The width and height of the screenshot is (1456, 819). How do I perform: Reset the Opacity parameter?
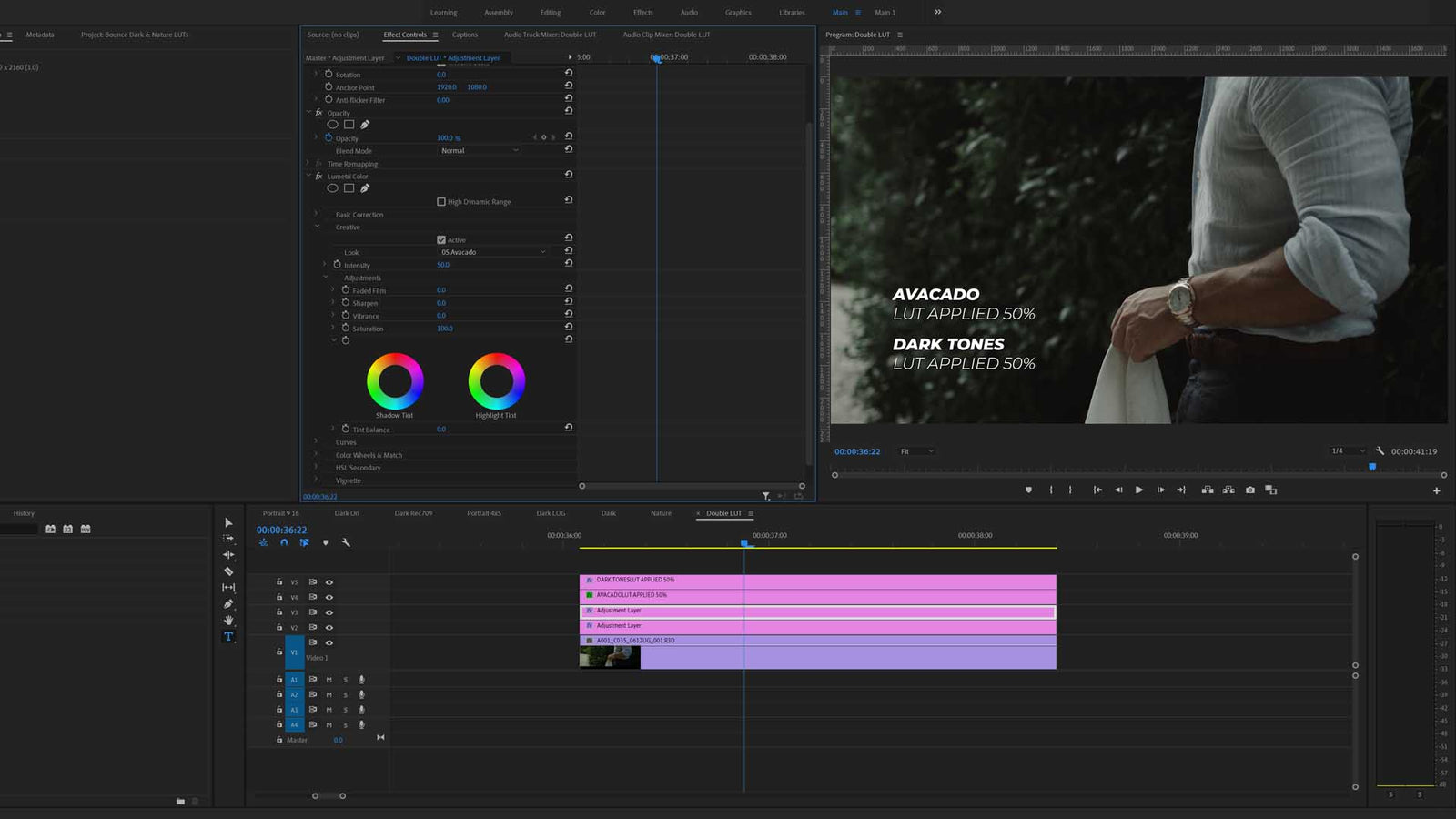[x=569, y=136]
